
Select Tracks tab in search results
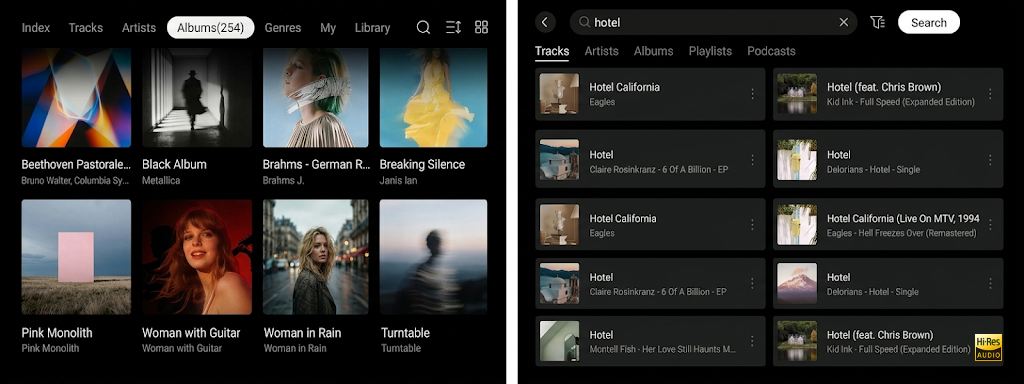click(x=552, y=51)
